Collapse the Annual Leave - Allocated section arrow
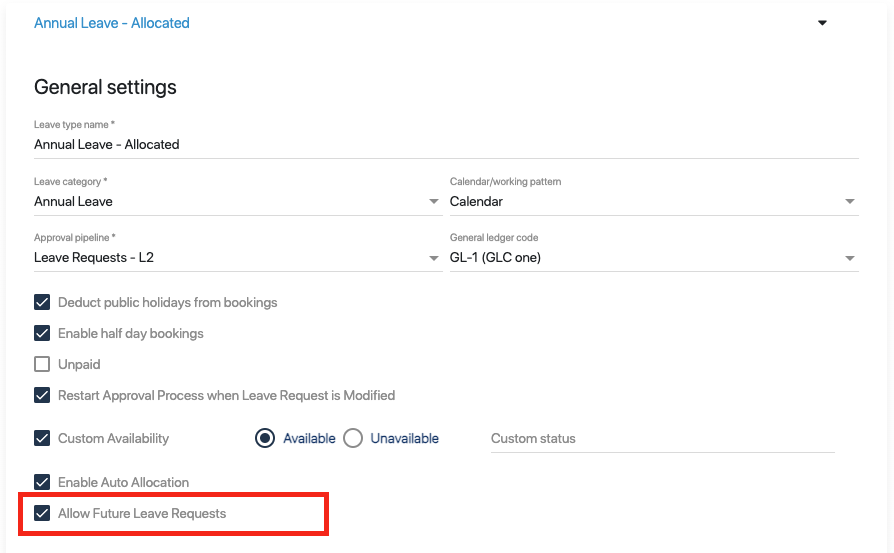This screenshot has width=894, height=553. click(x=822, y=23)
